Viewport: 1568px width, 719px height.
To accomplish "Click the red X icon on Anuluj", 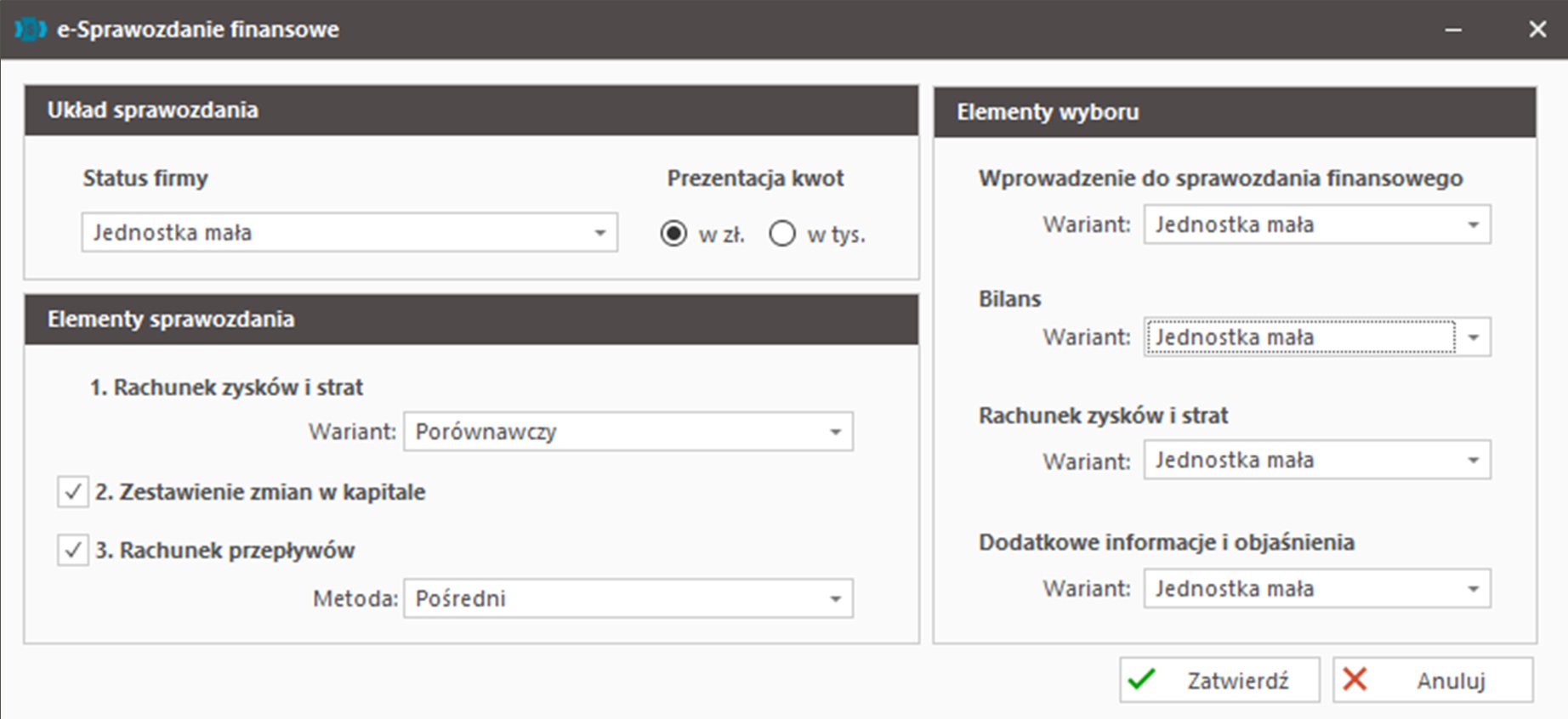I will coord(1355,680).
